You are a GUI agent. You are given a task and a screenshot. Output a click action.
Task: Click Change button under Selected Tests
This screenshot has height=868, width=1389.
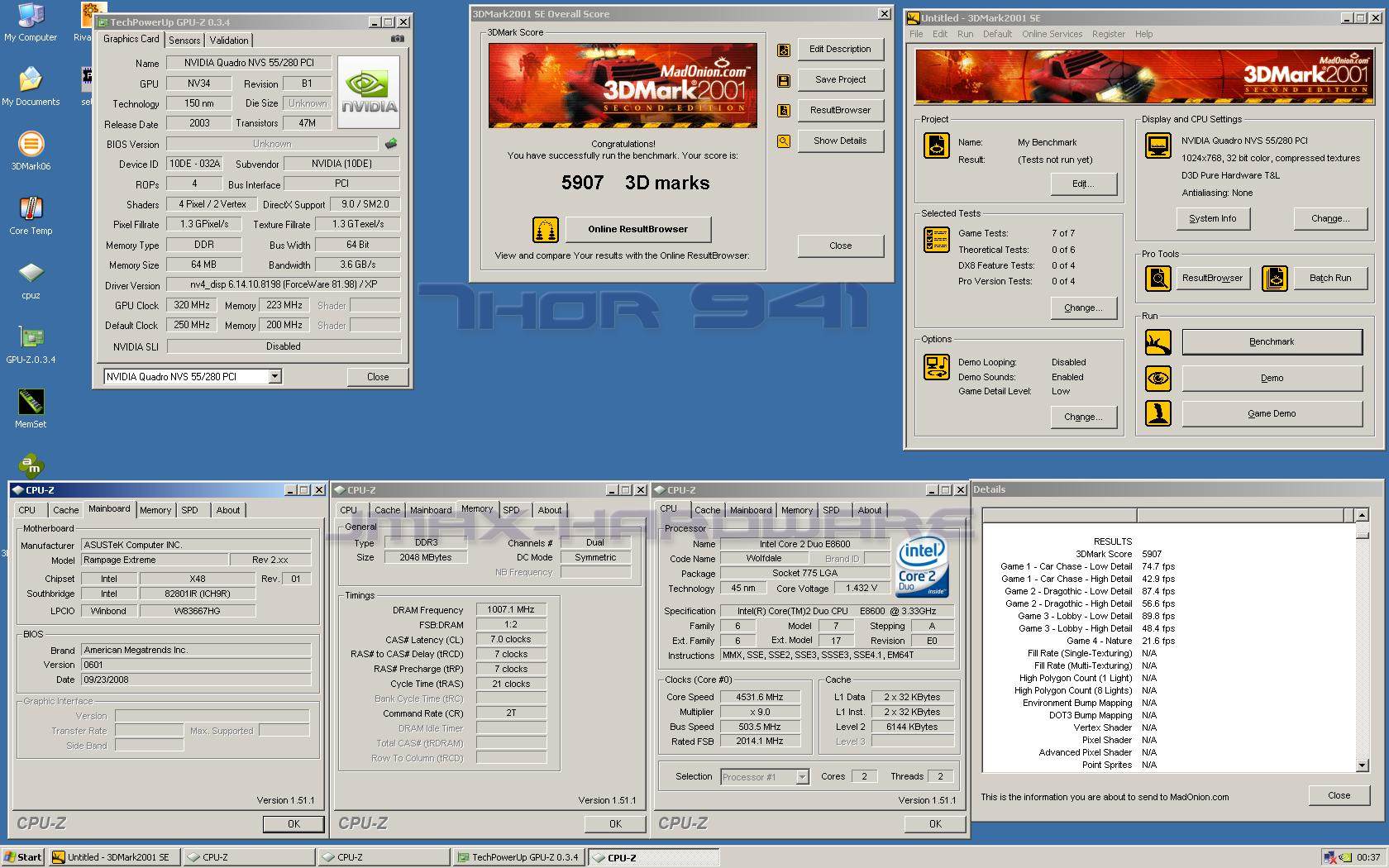pyautogui.click(x=1083, y=308)
